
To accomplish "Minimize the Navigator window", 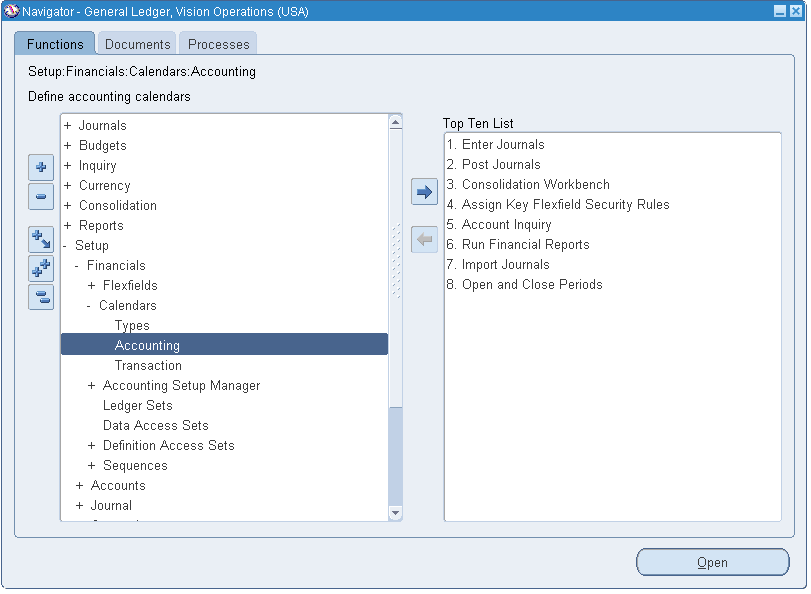I will point(780,11).
